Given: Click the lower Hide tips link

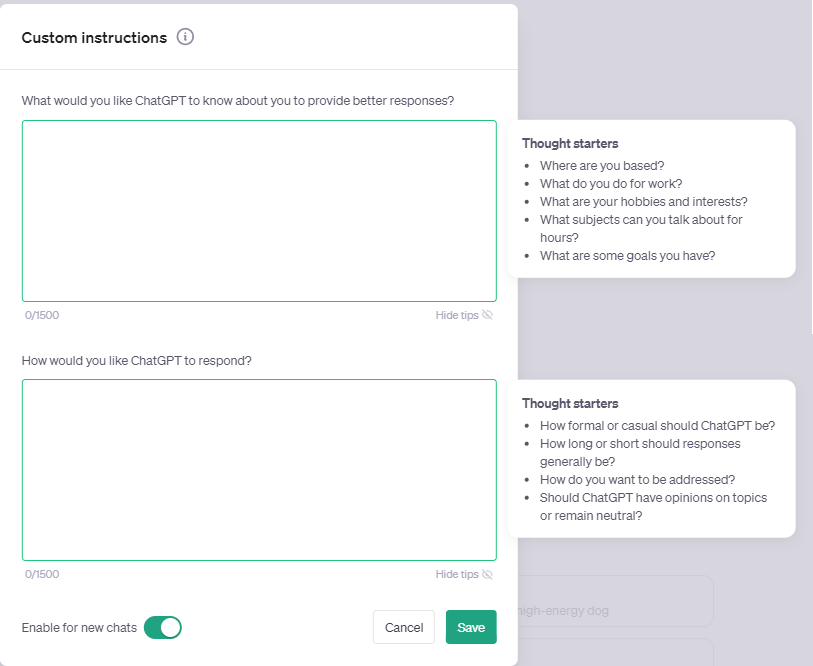Looking at the screenshot, I should click(x=457, y=574).
